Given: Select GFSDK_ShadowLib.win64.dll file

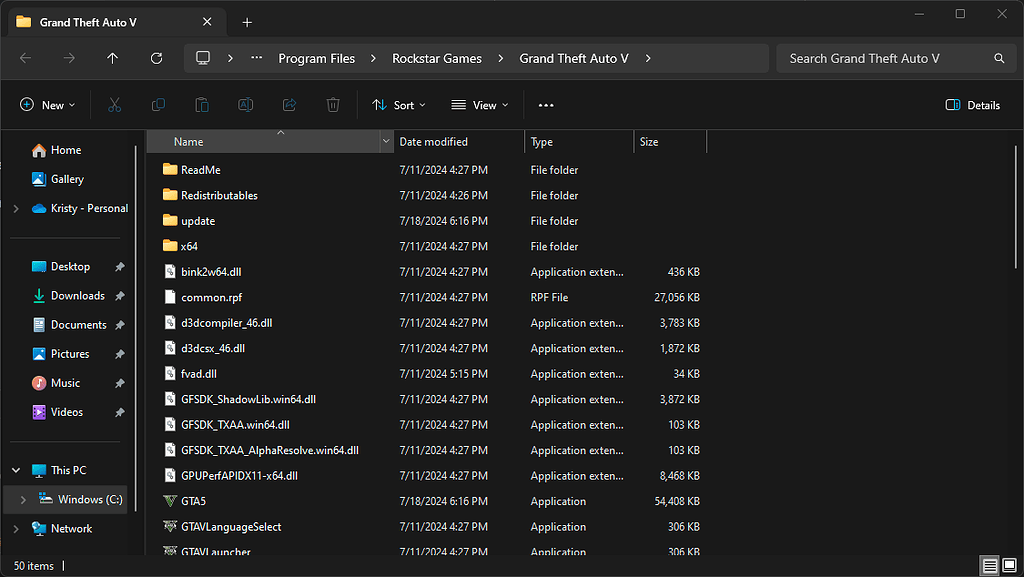Looking at the screenshot, I should [x=248, y=399].
